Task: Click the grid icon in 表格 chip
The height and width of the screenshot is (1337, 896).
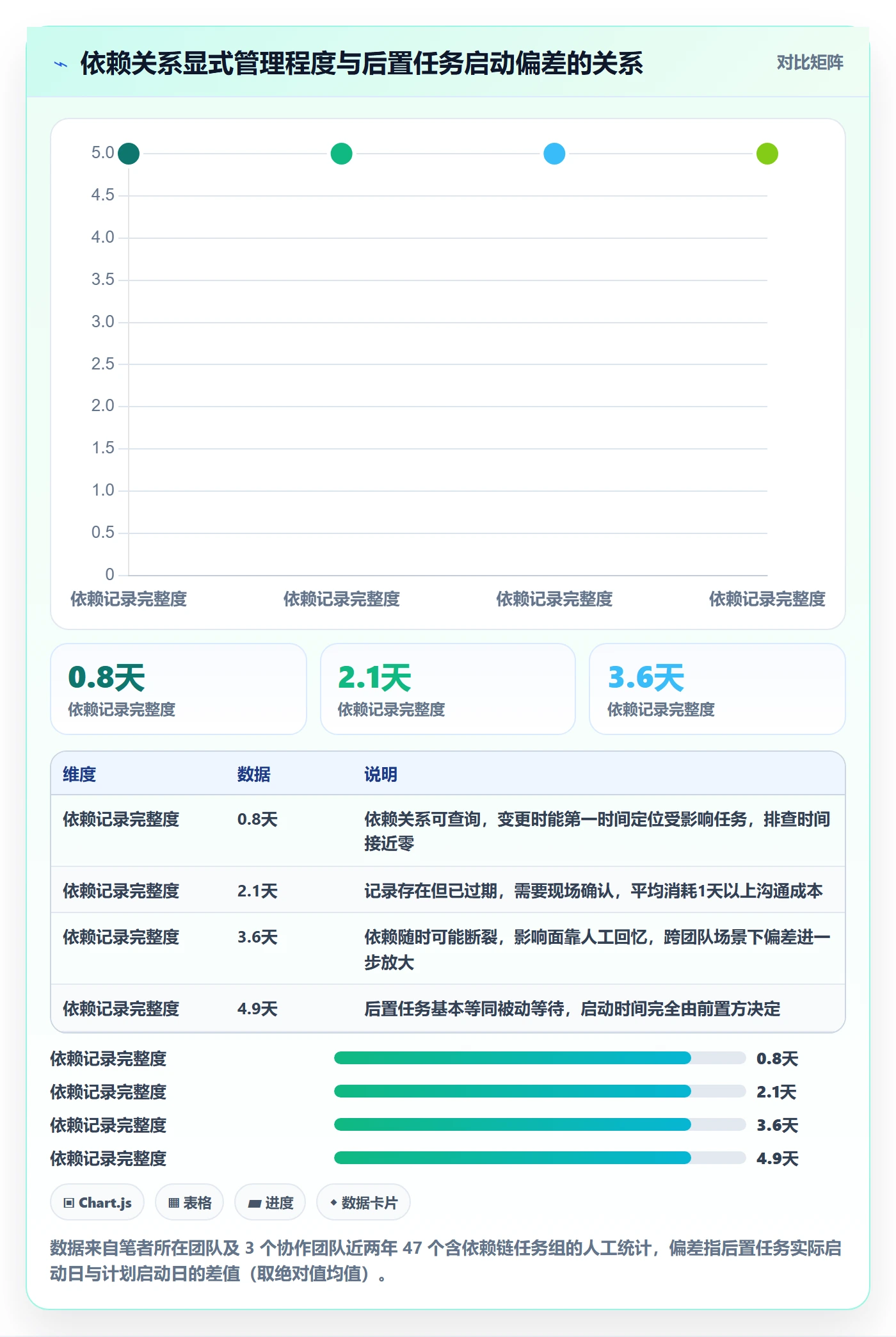Action: (173, 1203)
